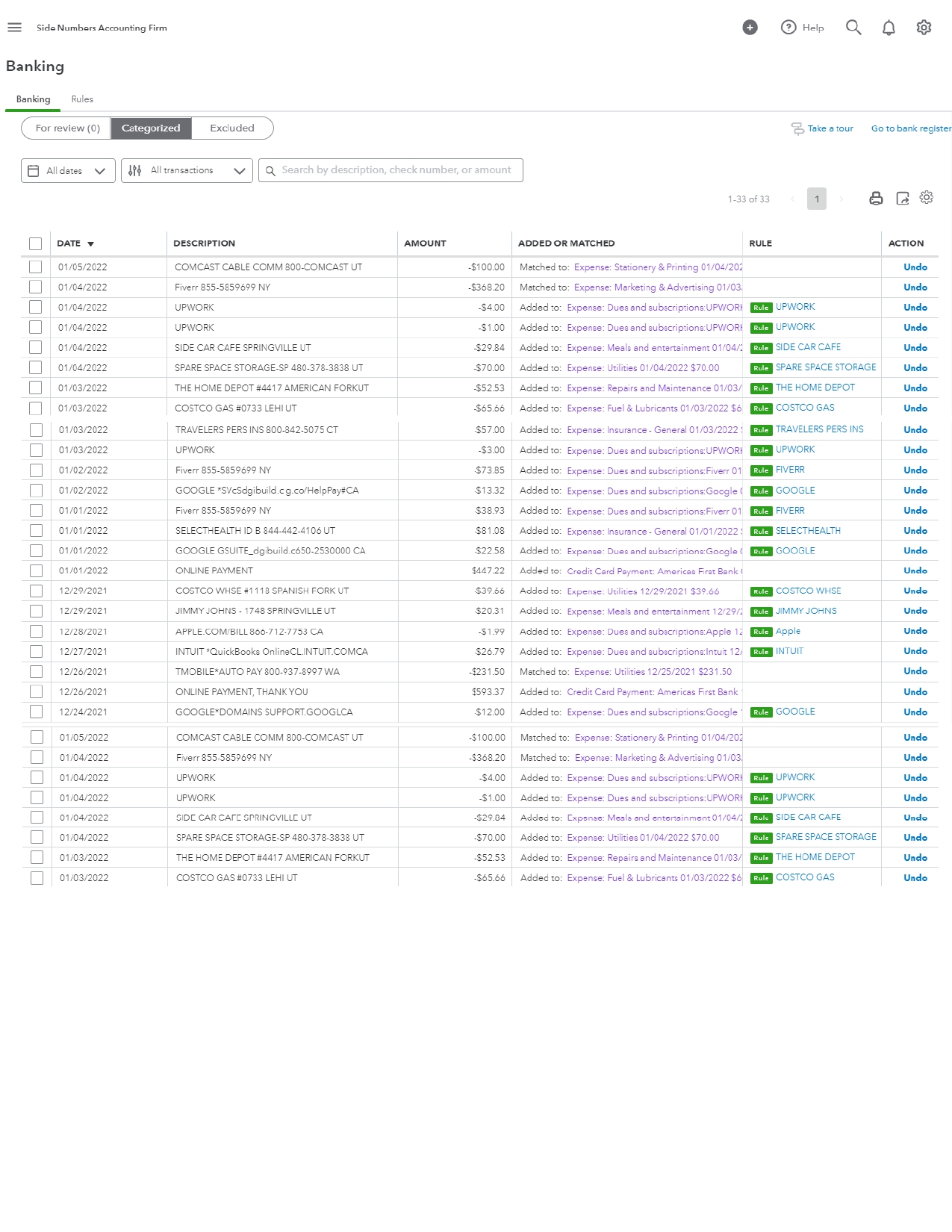The image size is (952, 1232).
Task: Check the TMOBILE AUTO PAY row checkbox
Action: click(x=36, y=671)
